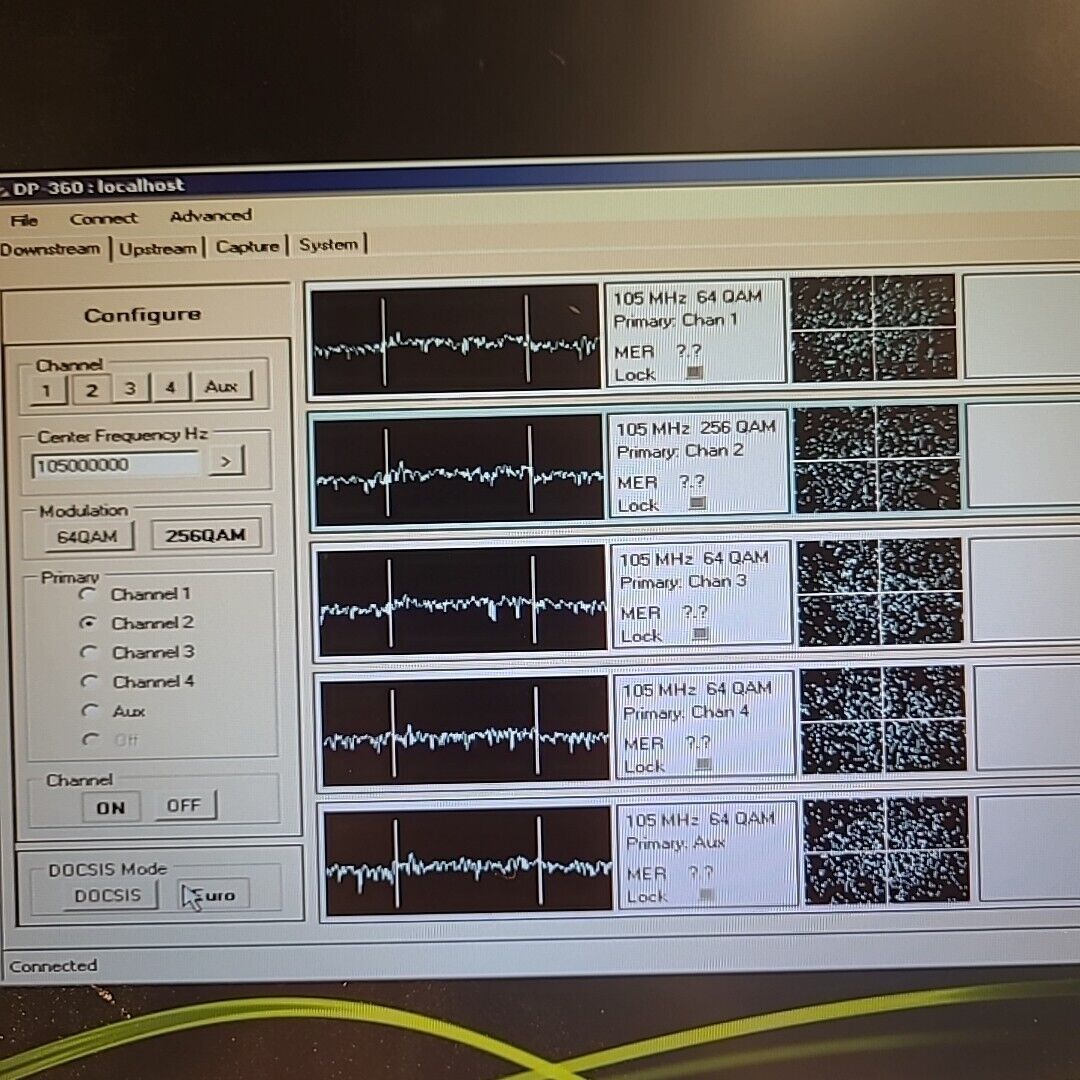The height and width of the screenshot is (1080, 1080).
Task: Click the 'Primary: Chan 3' info text
Action: click(x=683, y=582)
